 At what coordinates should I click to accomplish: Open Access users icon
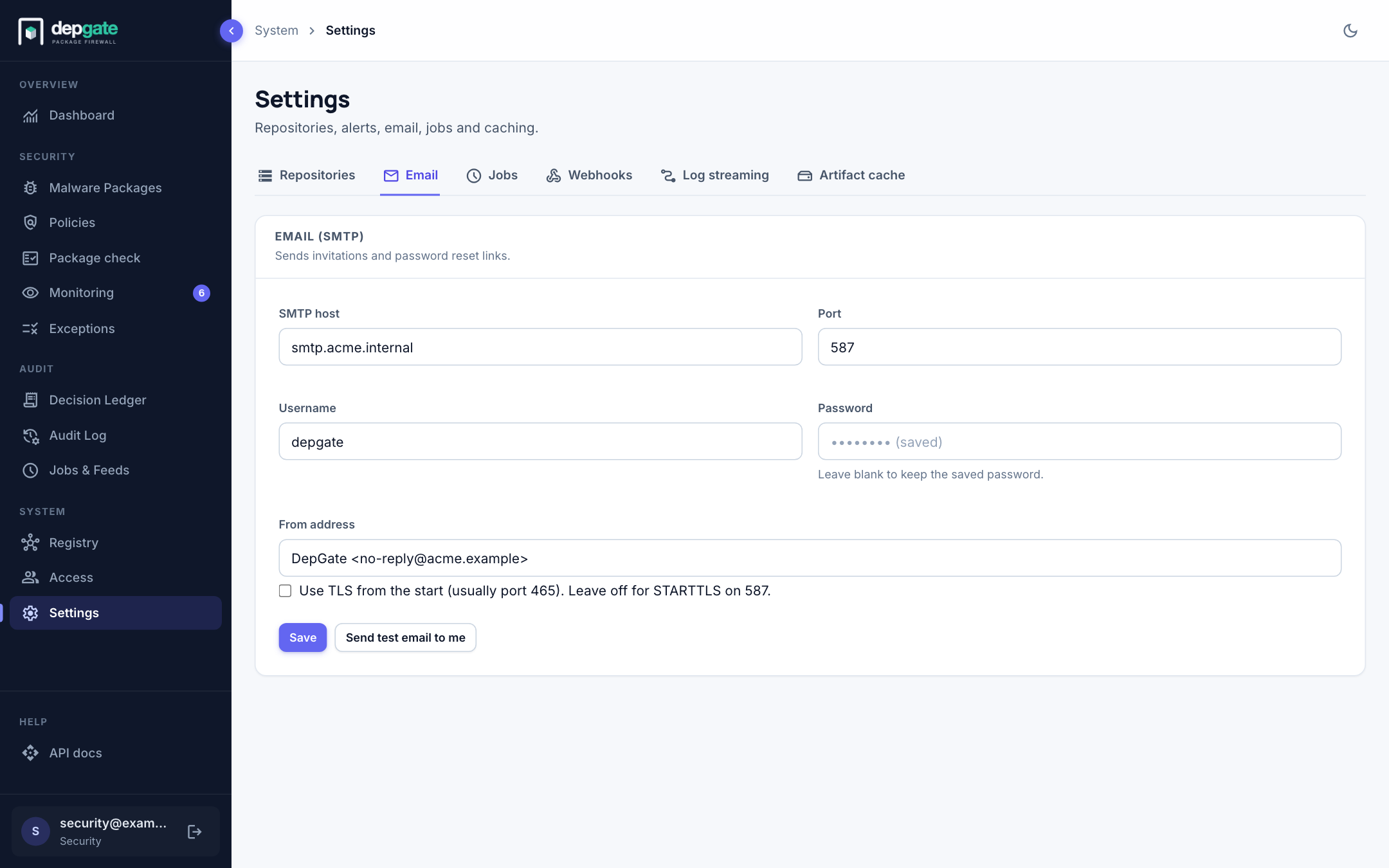click(30, 577)
